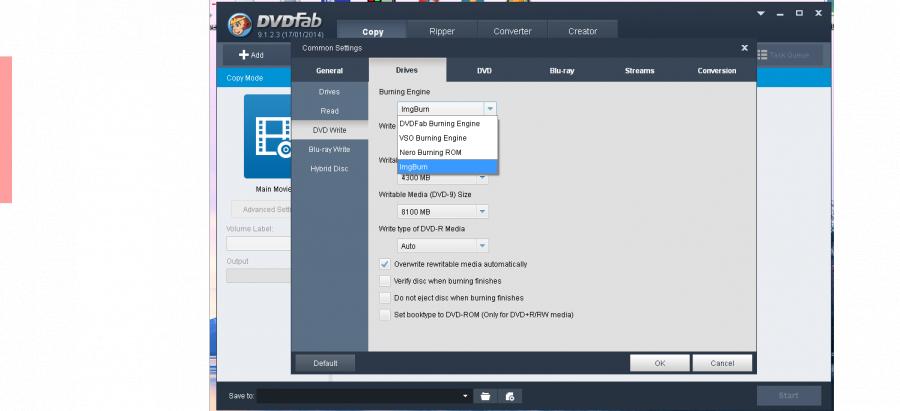Choose Nero Burning ROM from list
Screen dimensions: 900x411
[x=447, y=152]
